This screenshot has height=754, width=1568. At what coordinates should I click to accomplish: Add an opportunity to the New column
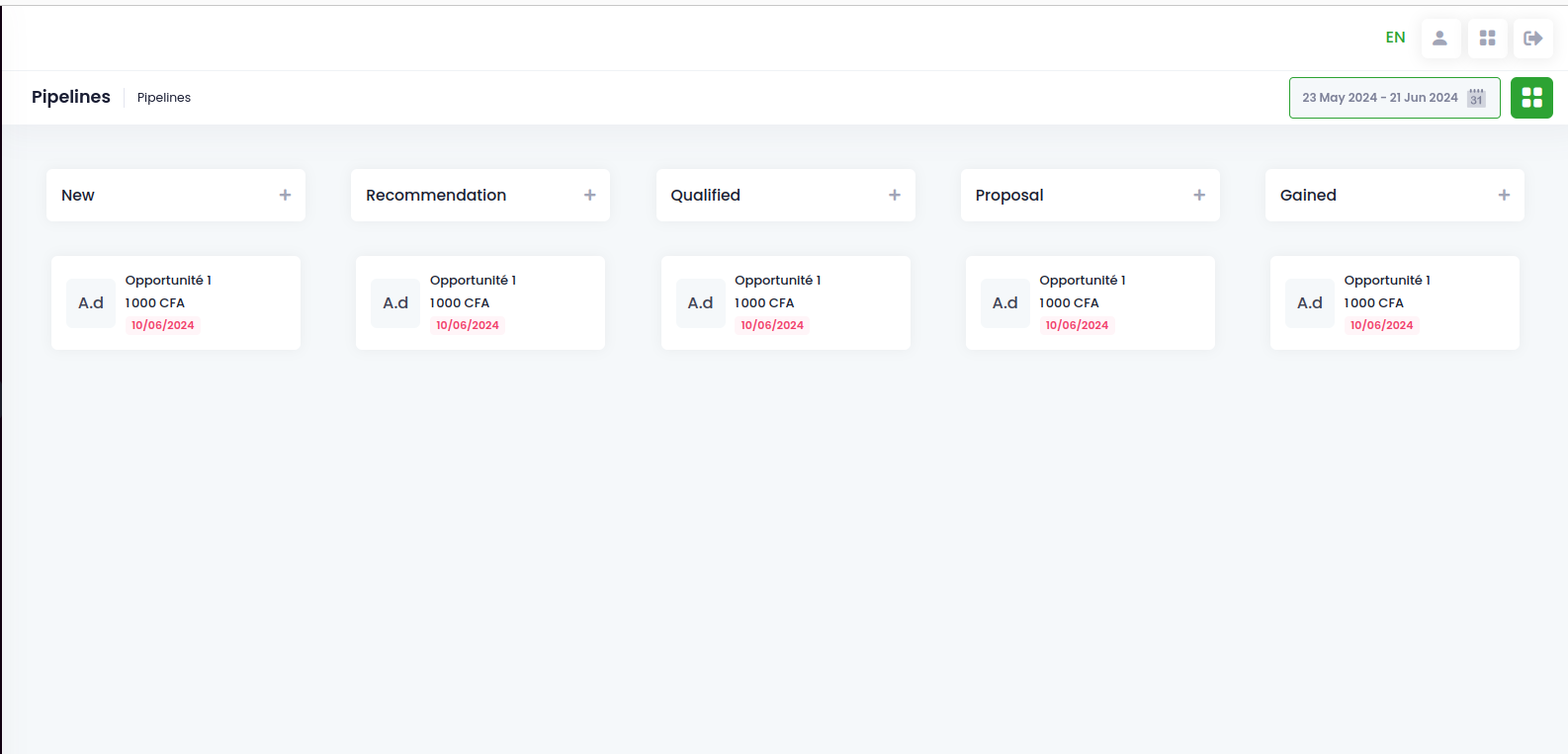pyautogui.click(x=285, y=196)
